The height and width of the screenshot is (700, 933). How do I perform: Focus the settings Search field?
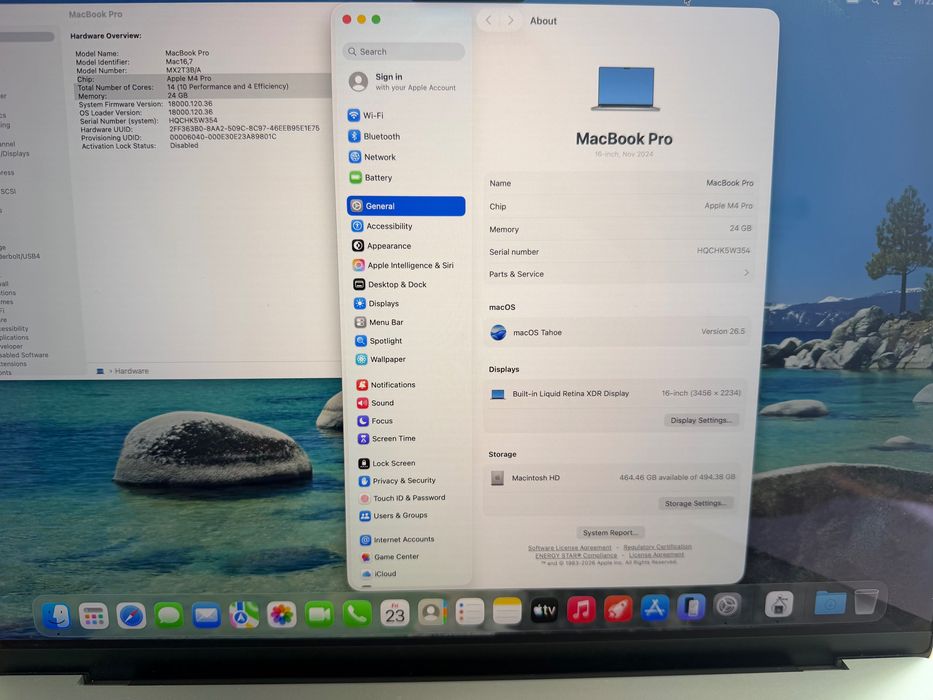(403, 52)
